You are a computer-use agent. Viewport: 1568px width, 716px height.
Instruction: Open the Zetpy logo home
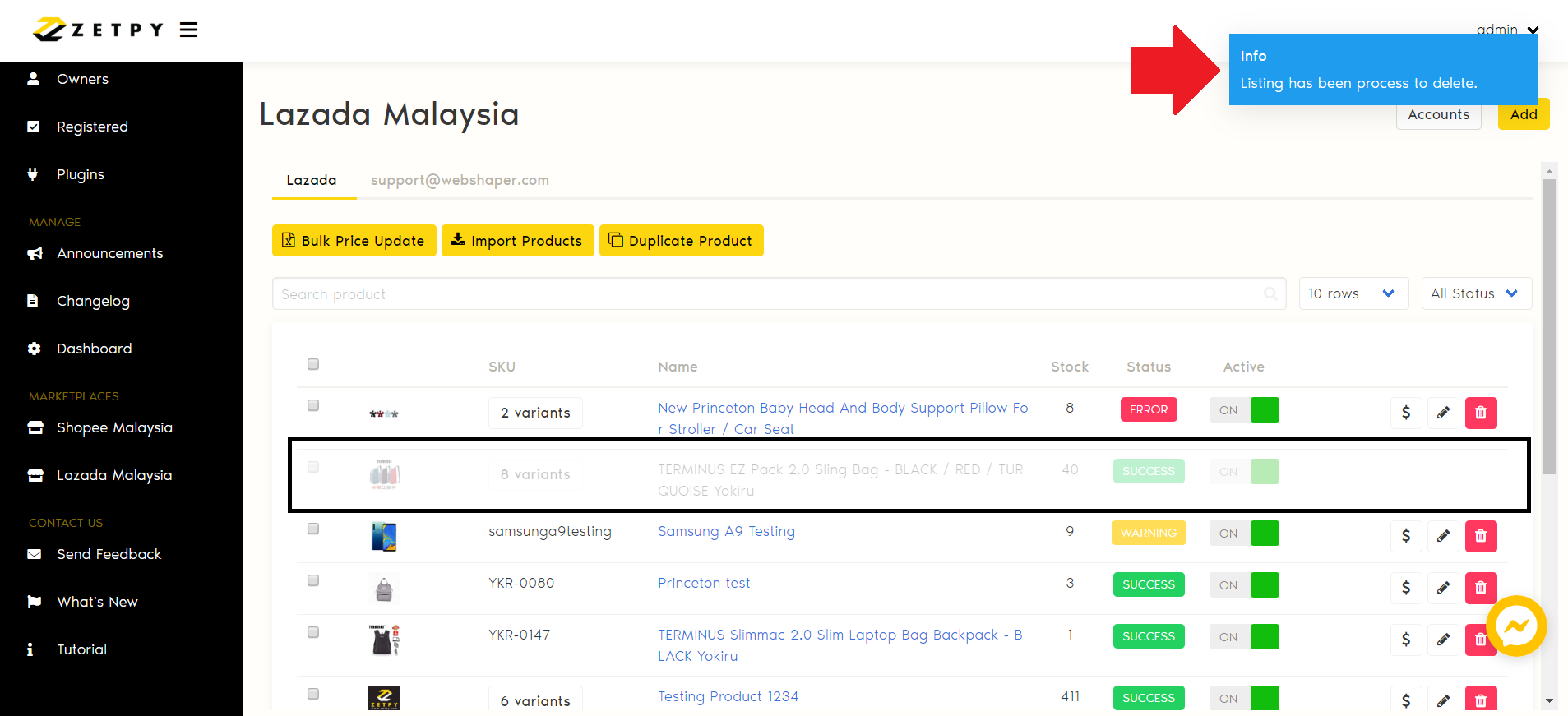point(98,30)
